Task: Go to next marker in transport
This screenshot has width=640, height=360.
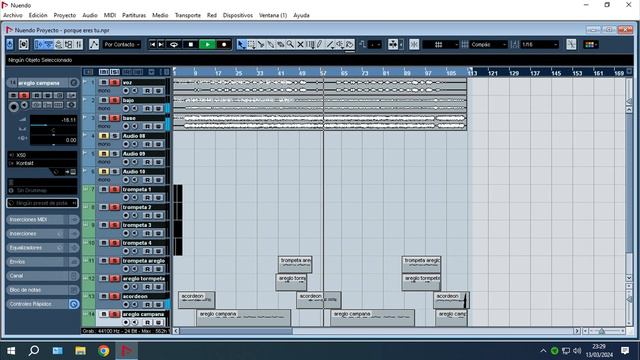Action: [x=161, y=44]
